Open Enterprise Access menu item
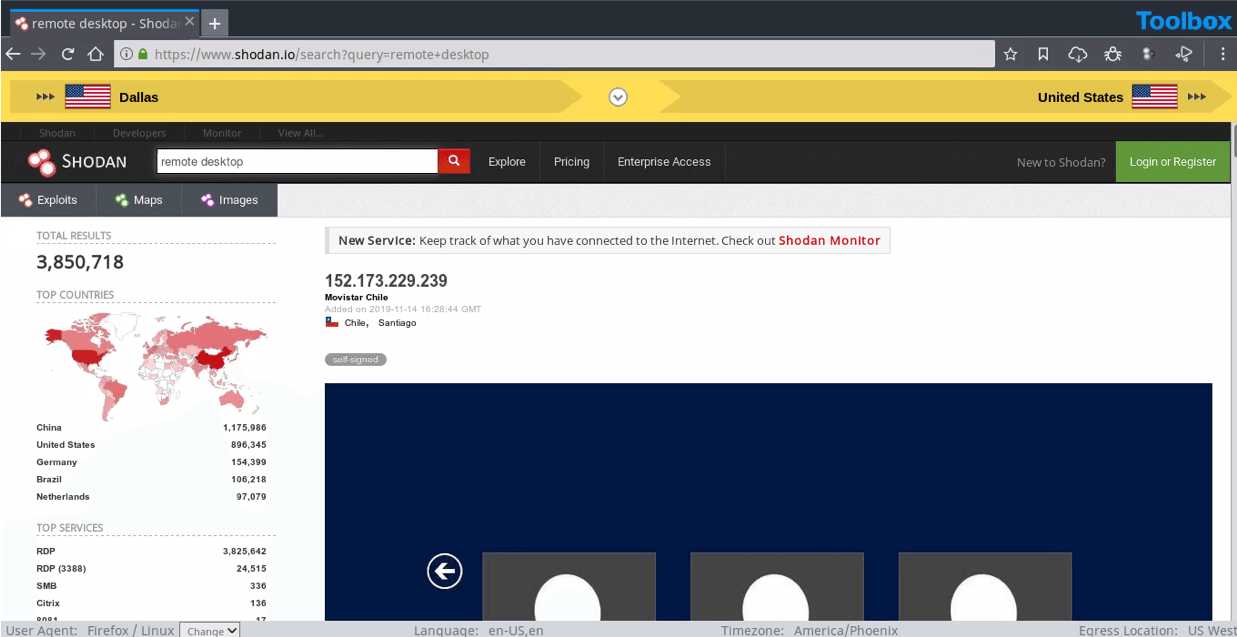 pos(664,162)
